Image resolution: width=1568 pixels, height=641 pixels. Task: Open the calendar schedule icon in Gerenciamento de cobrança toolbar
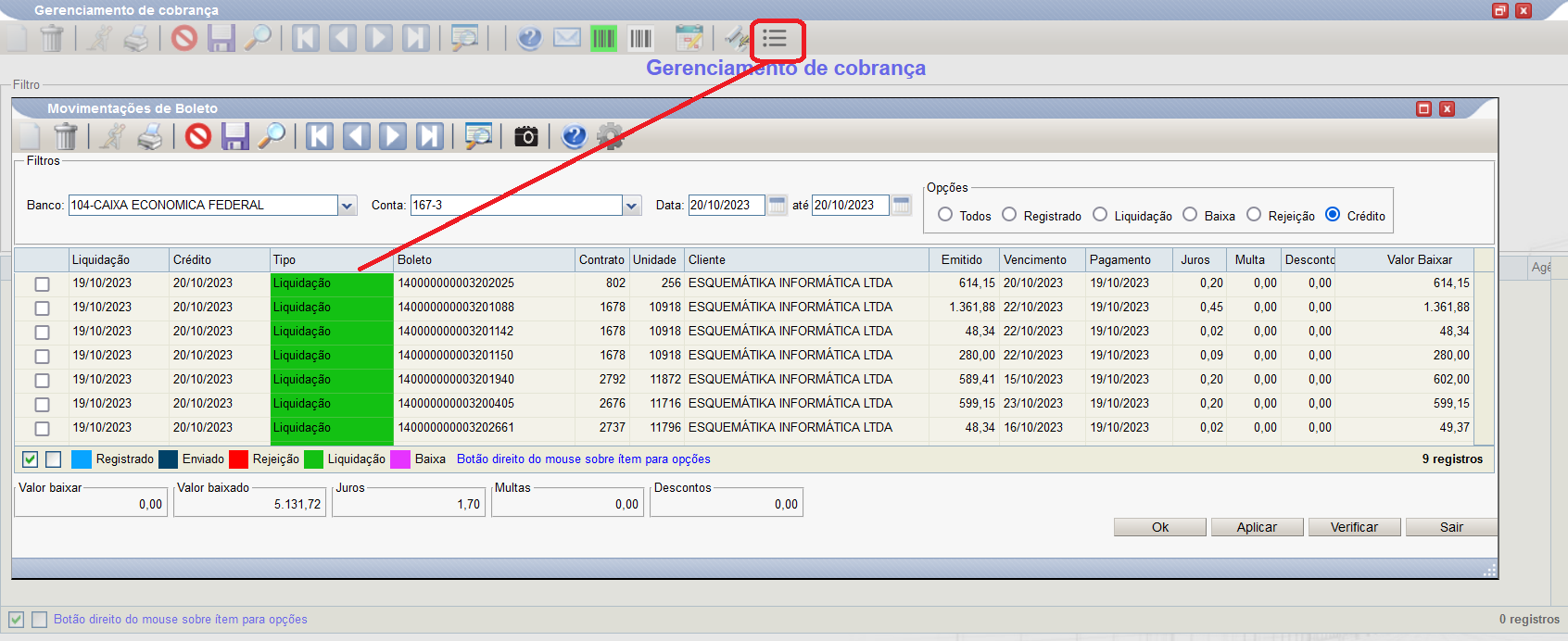click(689, 38)
